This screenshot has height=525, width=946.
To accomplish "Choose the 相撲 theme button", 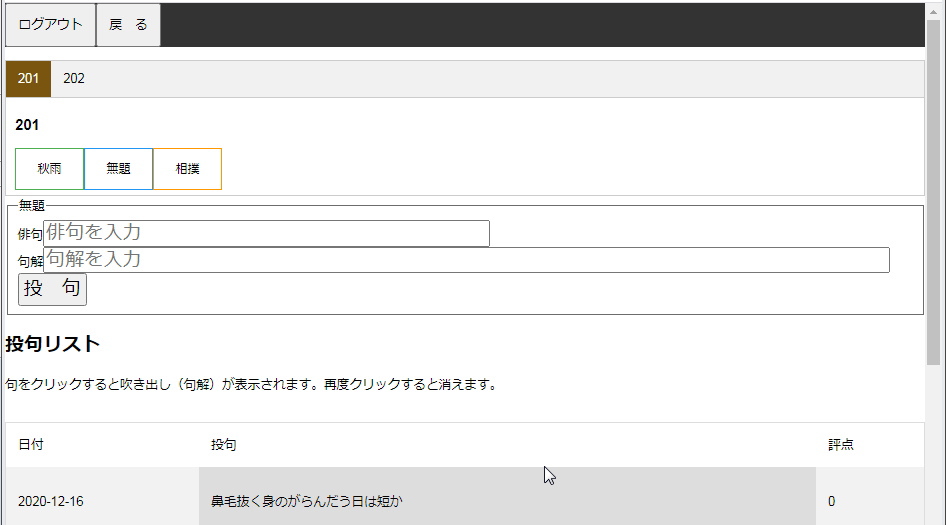I will pos(187,169).
